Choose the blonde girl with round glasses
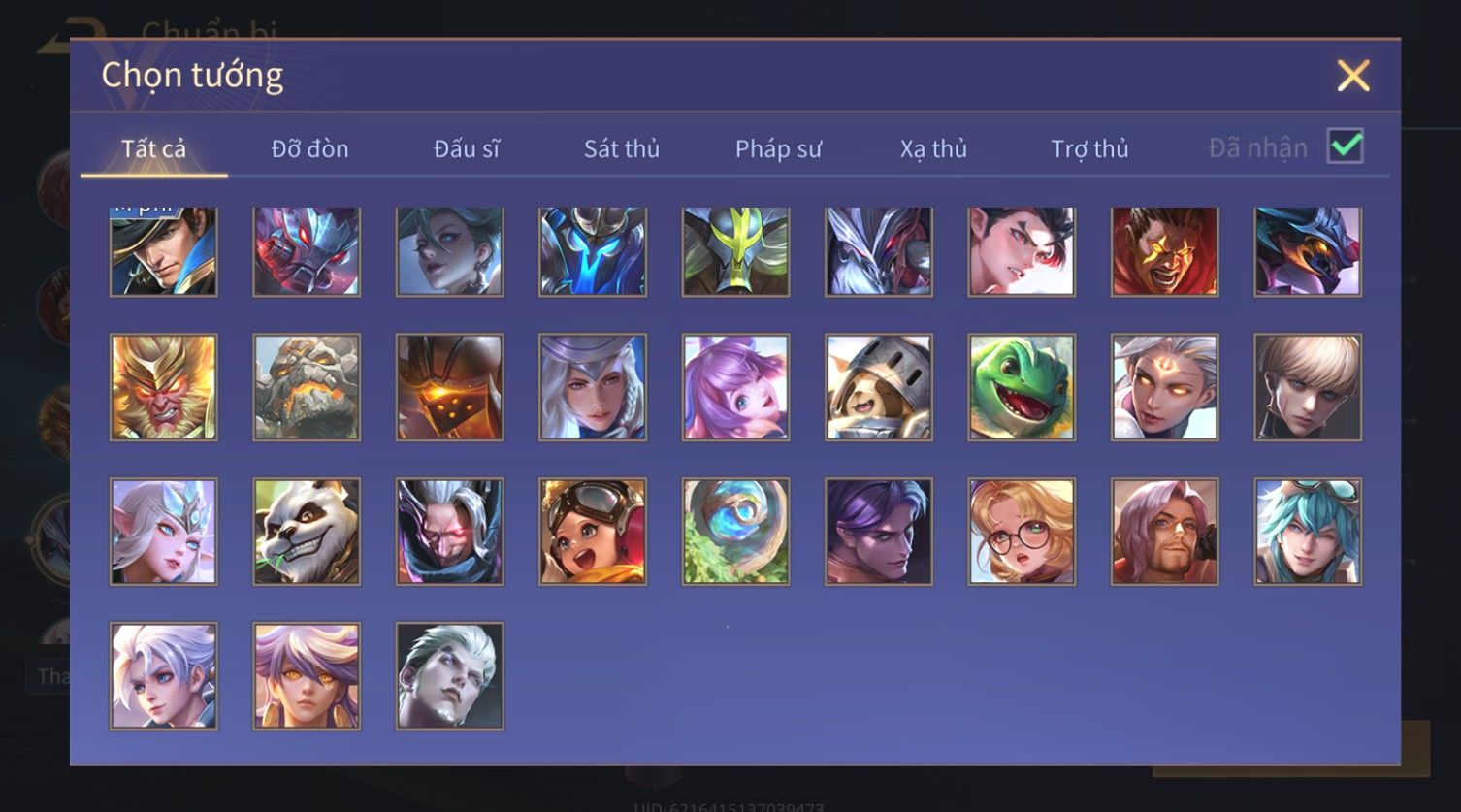This screenshot has height=812, width=1461. tap(1022, 532)
